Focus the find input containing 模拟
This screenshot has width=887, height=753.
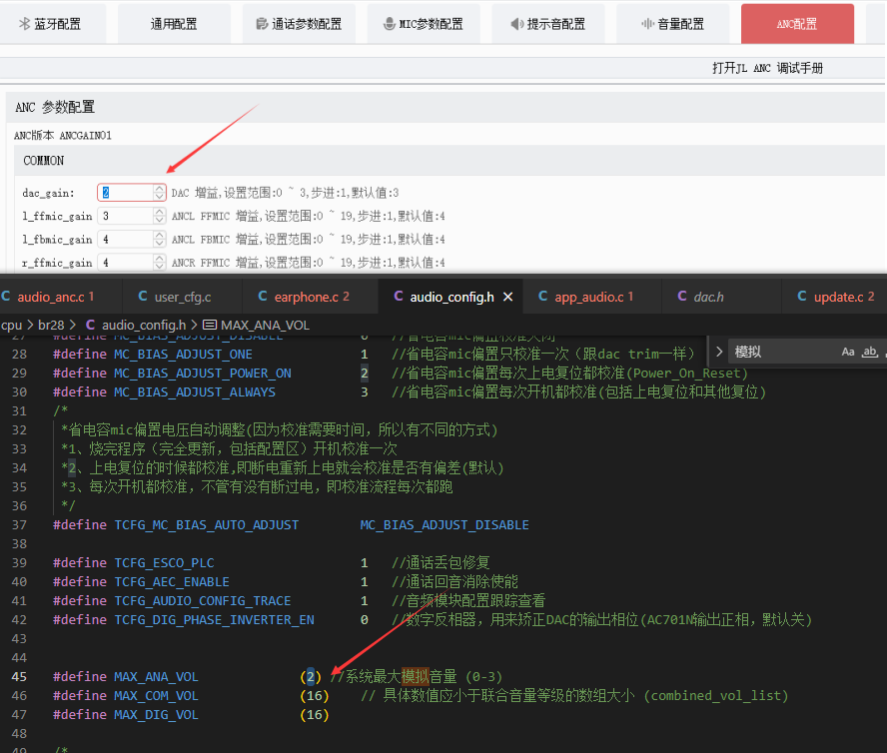(783, 352)
